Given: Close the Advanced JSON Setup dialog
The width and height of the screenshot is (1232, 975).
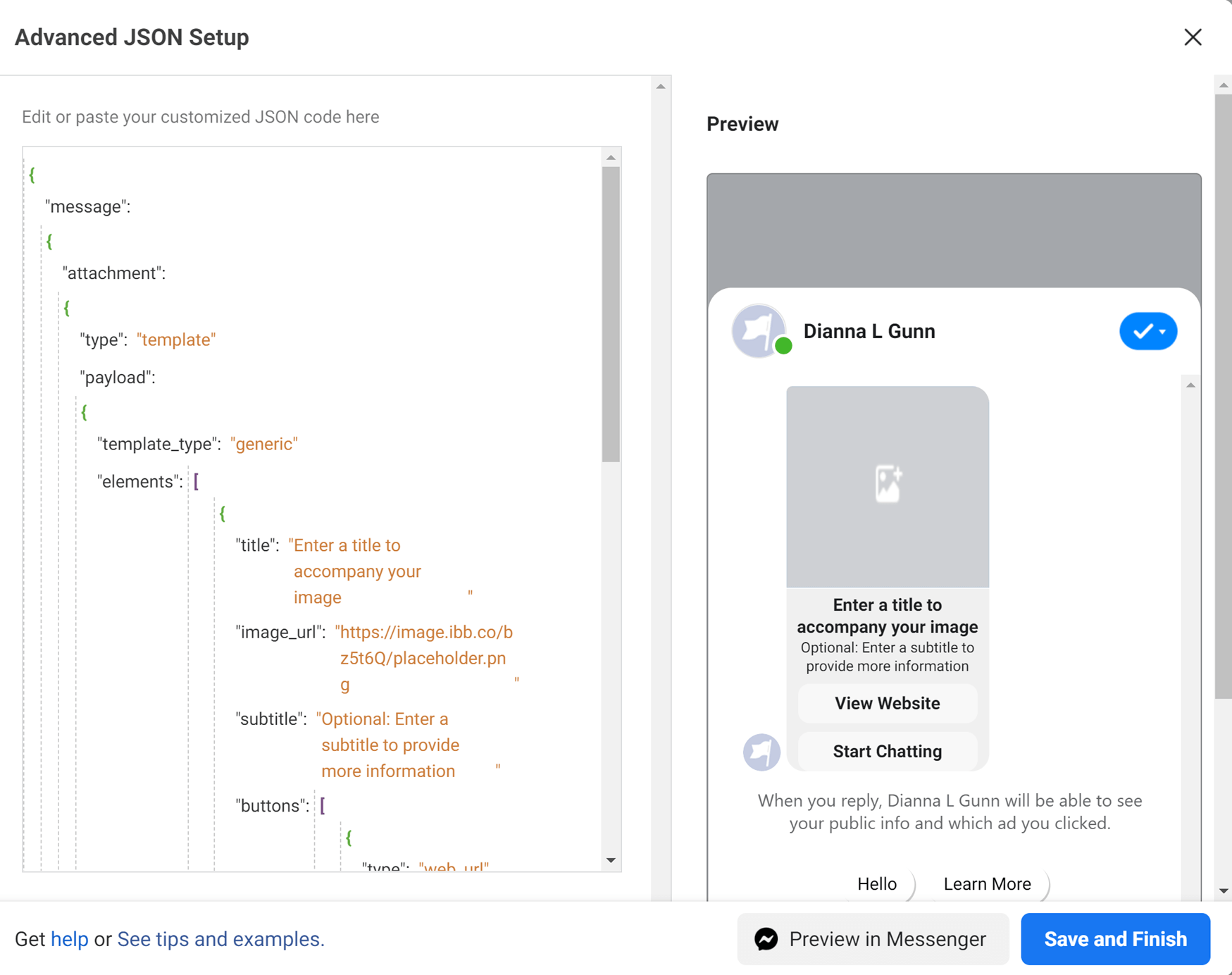Looking at the screenshot, I should click(1193, 37).
